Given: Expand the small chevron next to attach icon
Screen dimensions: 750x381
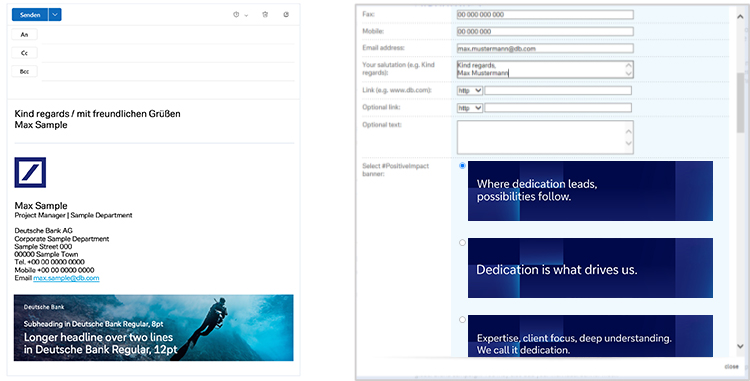Looking at the screenshot, I should pyautogui.click(x=246, y=15).
